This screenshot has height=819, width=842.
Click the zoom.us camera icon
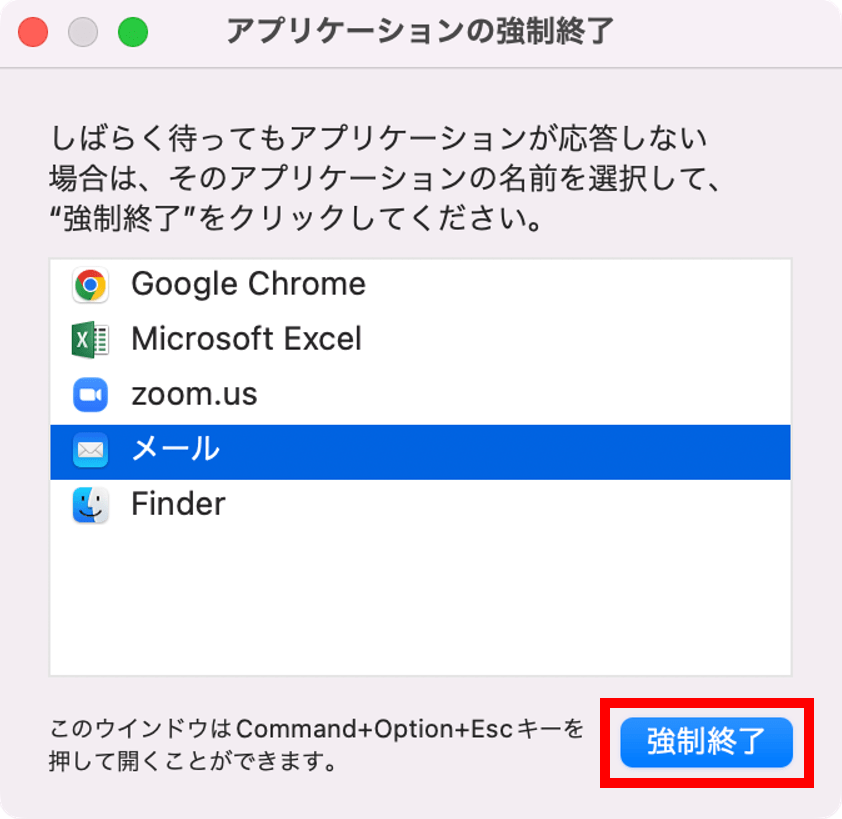90,395
